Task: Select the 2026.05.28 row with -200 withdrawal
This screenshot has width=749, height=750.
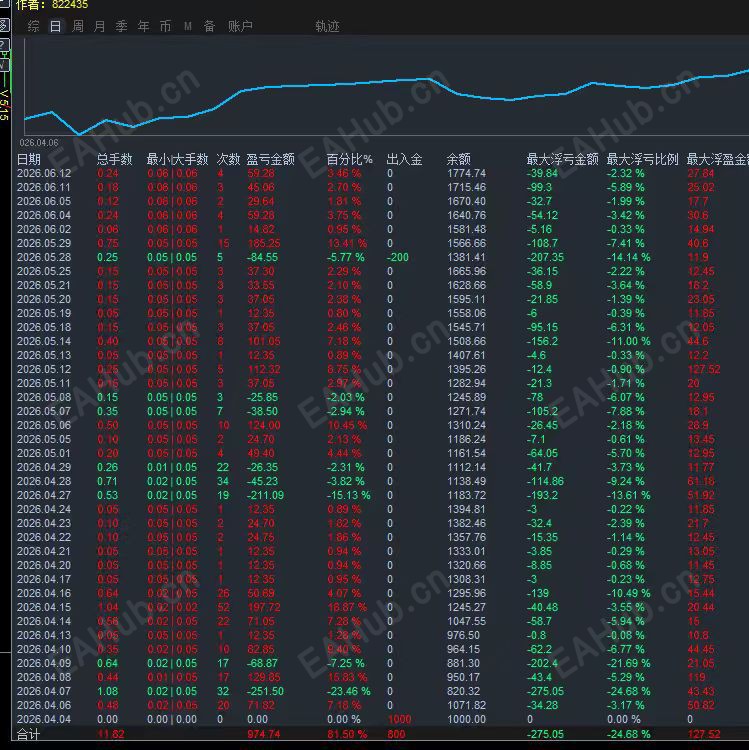Action: click(x=380, y=257)
